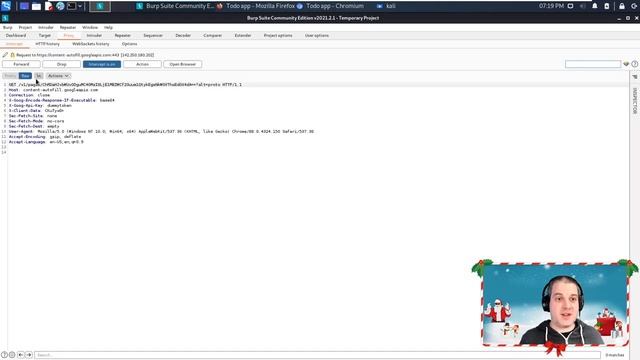Open the Kali applications menu icon
The height and width of the screenshot is (360, 640).
pyautogui.click(x=6, y=6)
